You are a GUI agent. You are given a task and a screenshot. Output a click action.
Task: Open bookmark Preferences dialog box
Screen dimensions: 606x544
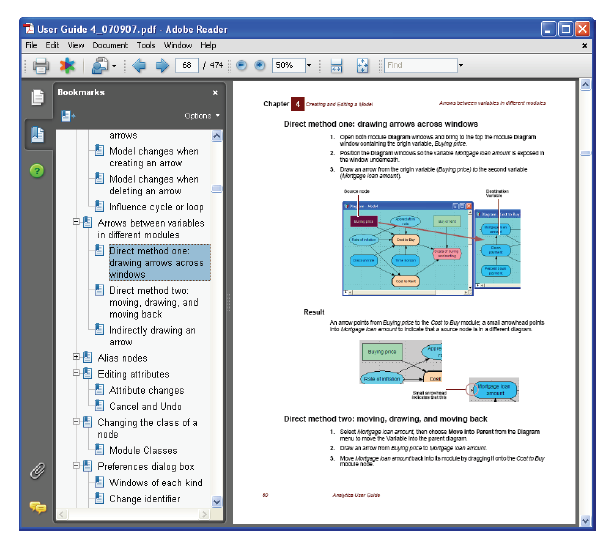point(146,466)
